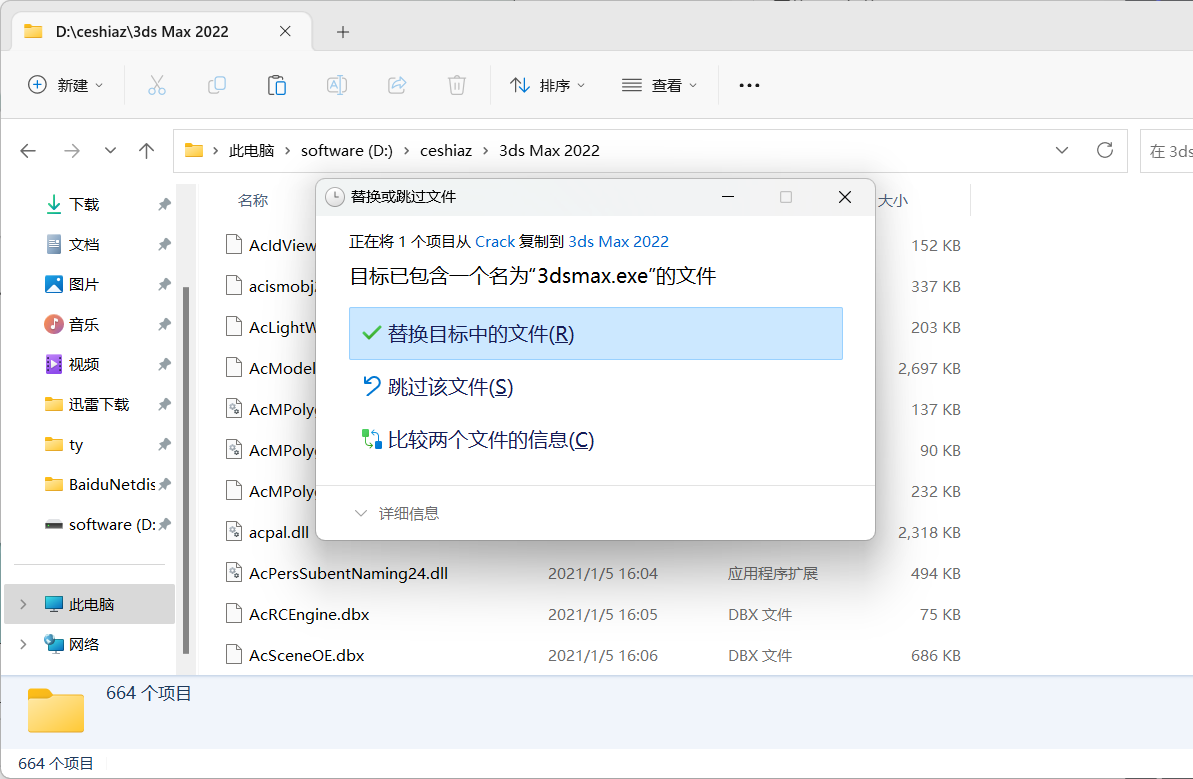Image resolution: width=1193 pixels, height=779 pixels.
Task: Click the Copy icon in the toolbar
Action: pos(216,85)
